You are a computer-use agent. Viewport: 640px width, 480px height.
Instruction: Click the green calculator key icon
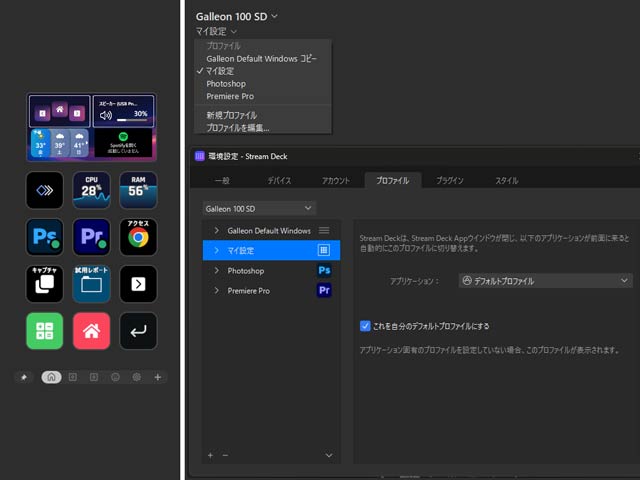click(x=44, y=331)
